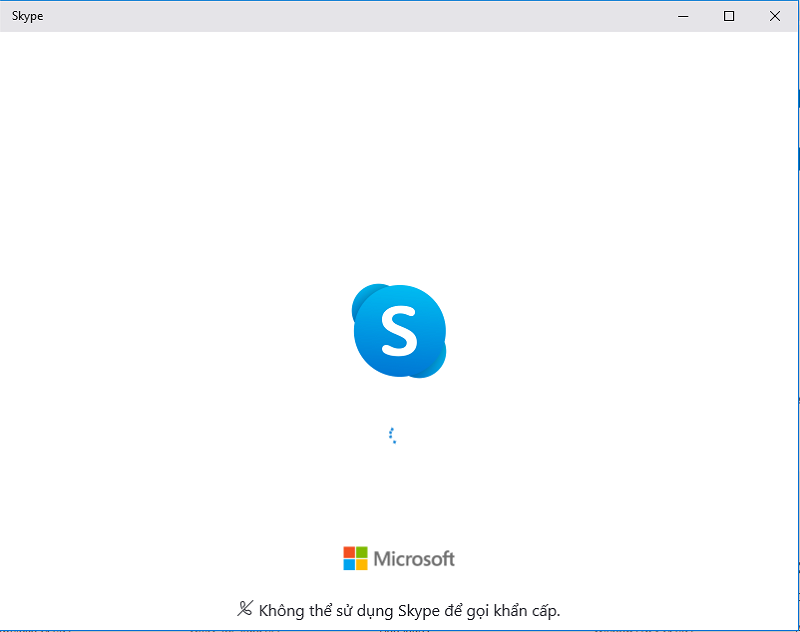
Task: Click the blue border at the window top
Action: click(400, 1)
